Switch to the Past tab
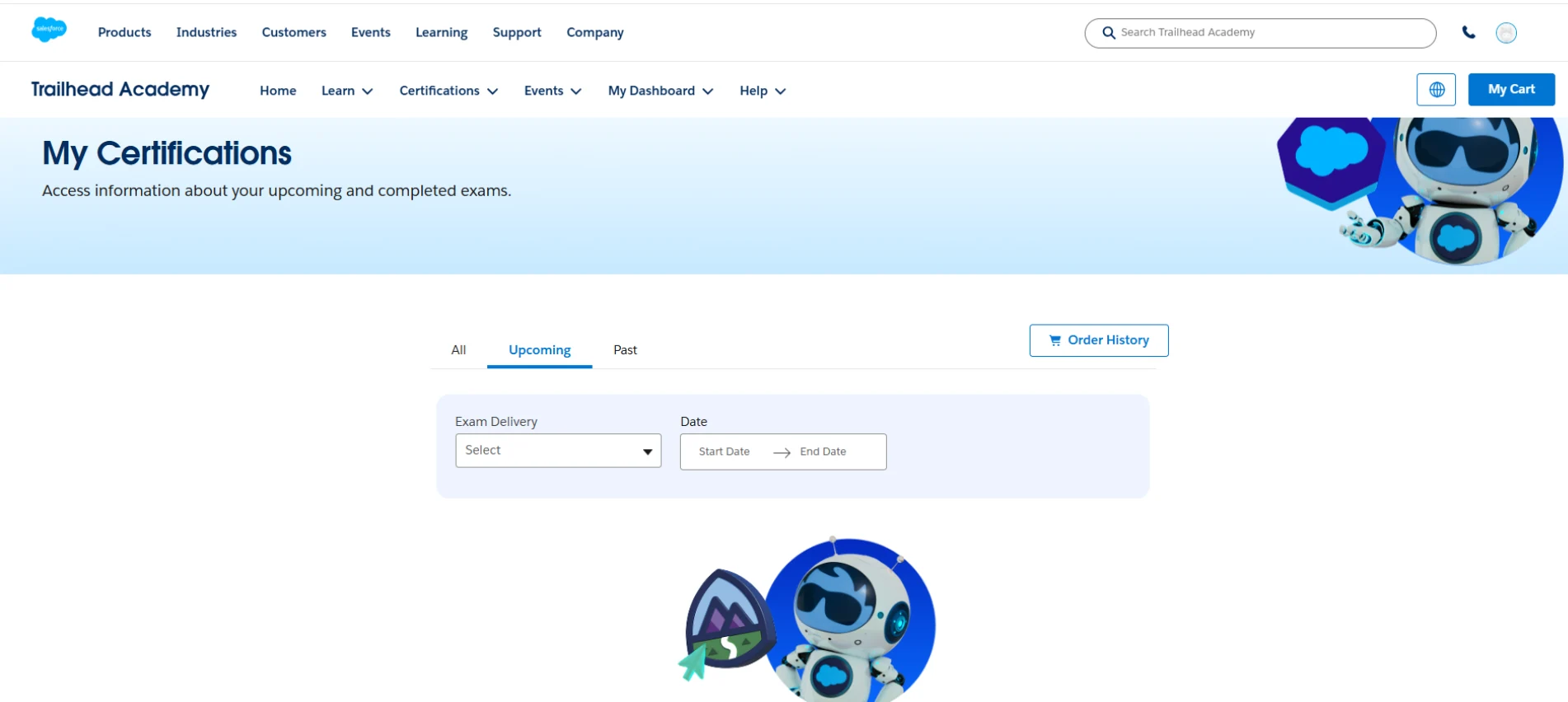 pos(625,350)
